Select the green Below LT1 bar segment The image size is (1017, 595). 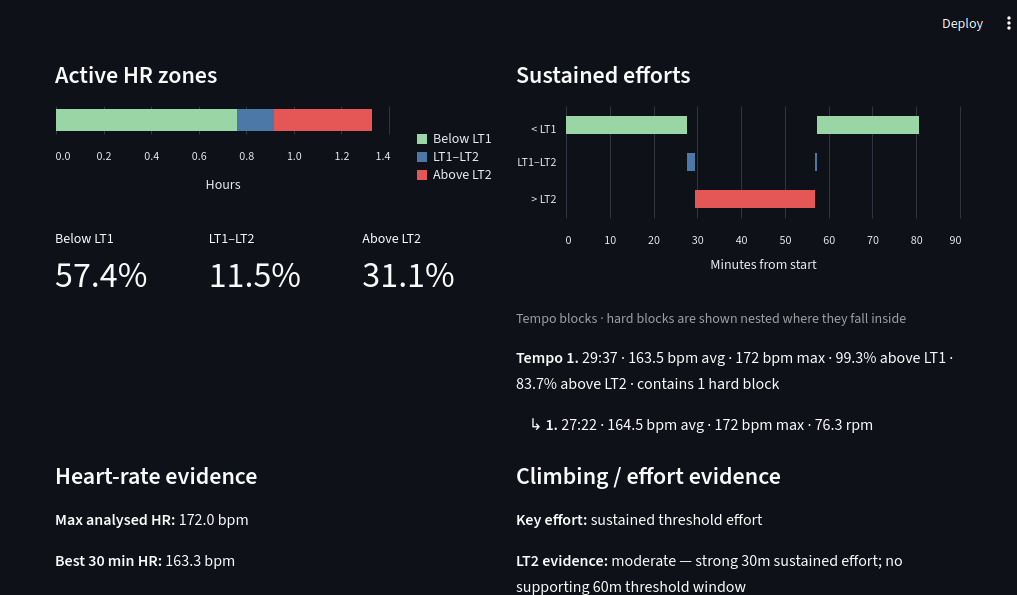click(147, 120)
